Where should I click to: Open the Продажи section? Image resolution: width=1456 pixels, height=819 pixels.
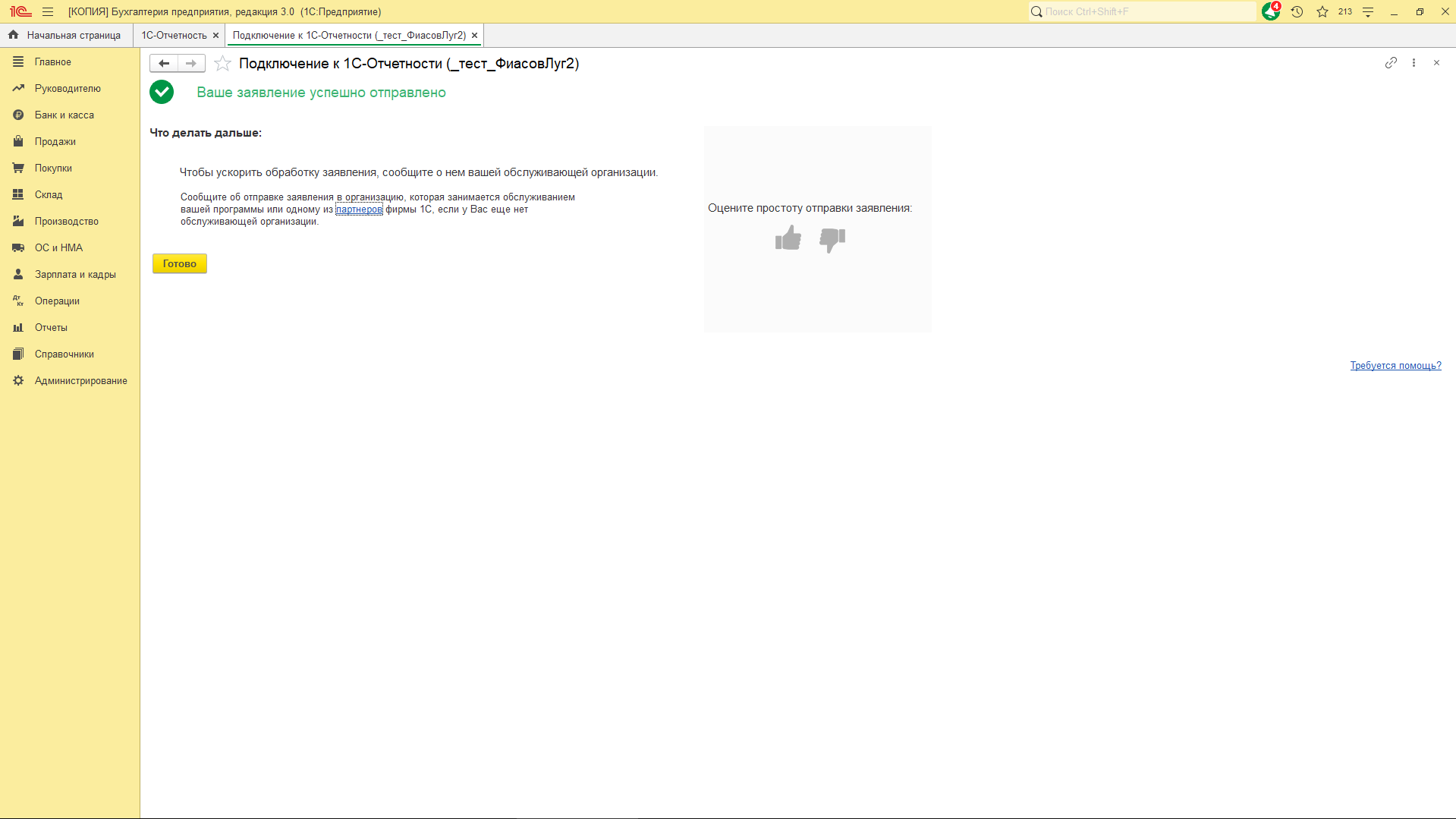(x=70, y=142)
